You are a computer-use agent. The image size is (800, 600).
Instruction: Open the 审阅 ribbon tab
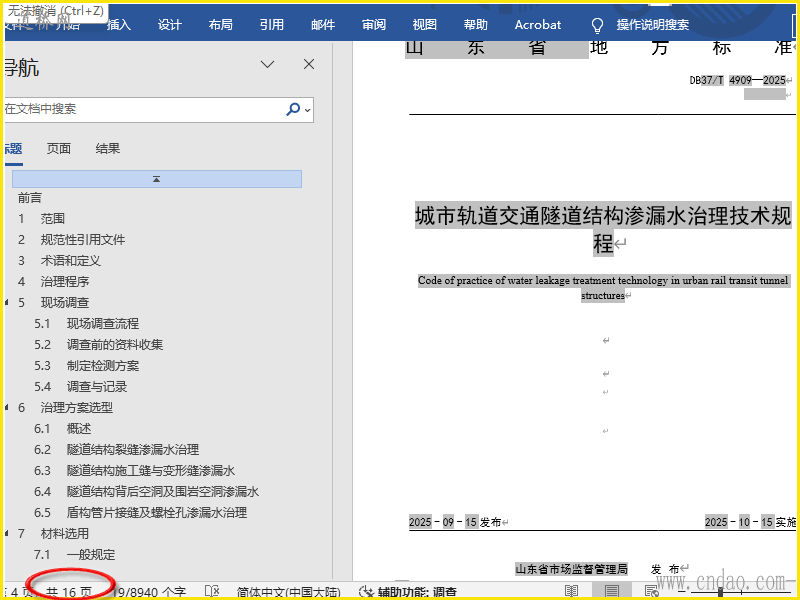tap(374, 24)
